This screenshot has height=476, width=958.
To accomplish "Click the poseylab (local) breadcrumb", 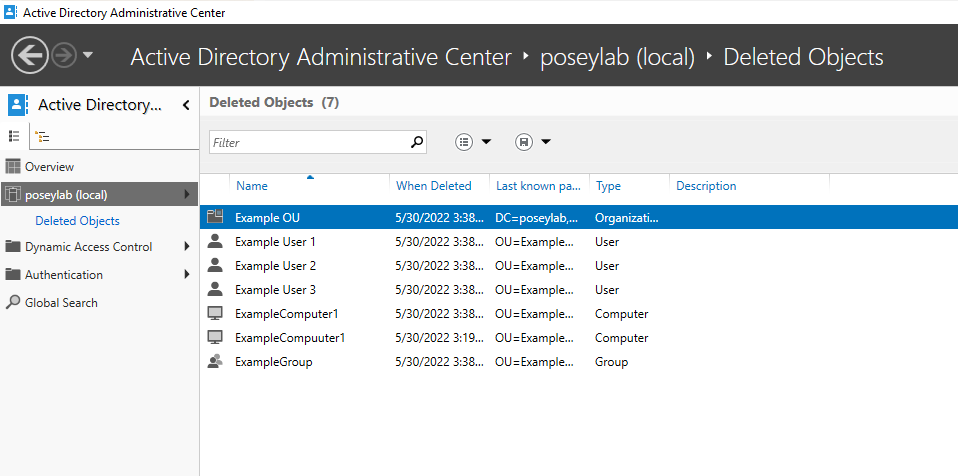I will [x=618, y=57].
